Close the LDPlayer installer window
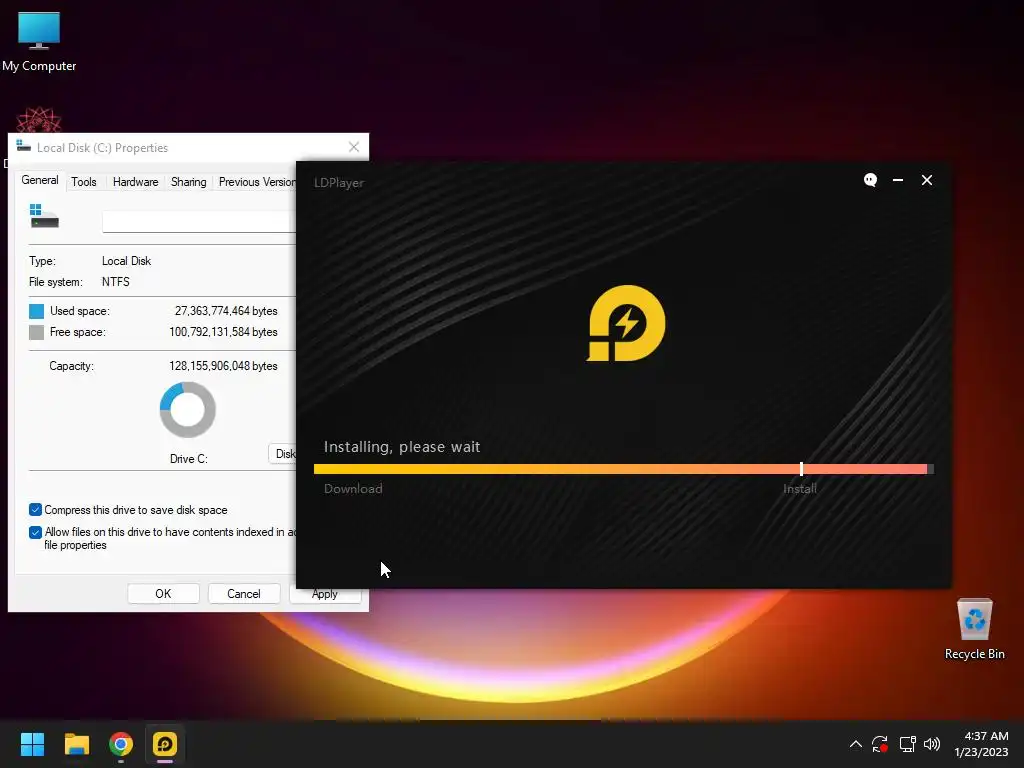1024x768 pixels. pyautogui.click(x=927, y=180)
